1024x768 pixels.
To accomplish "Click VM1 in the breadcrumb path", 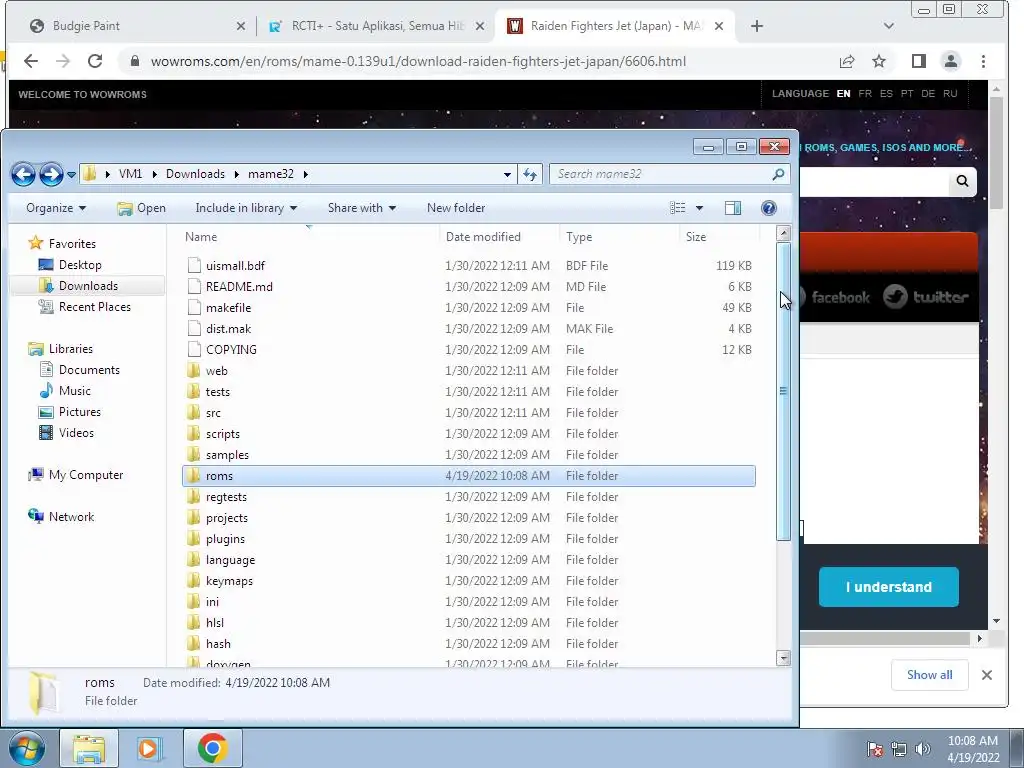I will [x=130, y=174].
